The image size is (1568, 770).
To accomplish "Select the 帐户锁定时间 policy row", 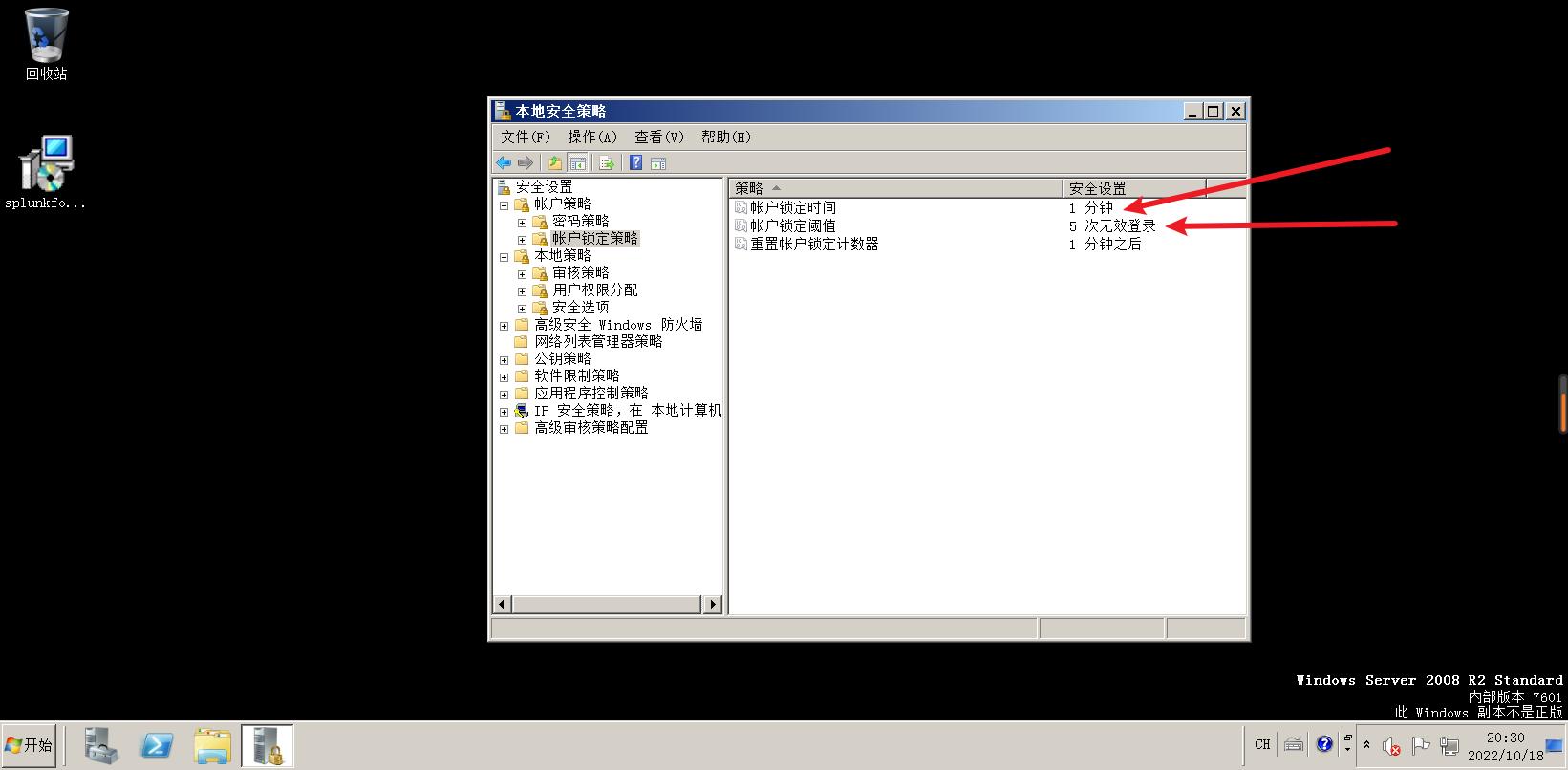I will pyautogui.click(x=792, y=207).
